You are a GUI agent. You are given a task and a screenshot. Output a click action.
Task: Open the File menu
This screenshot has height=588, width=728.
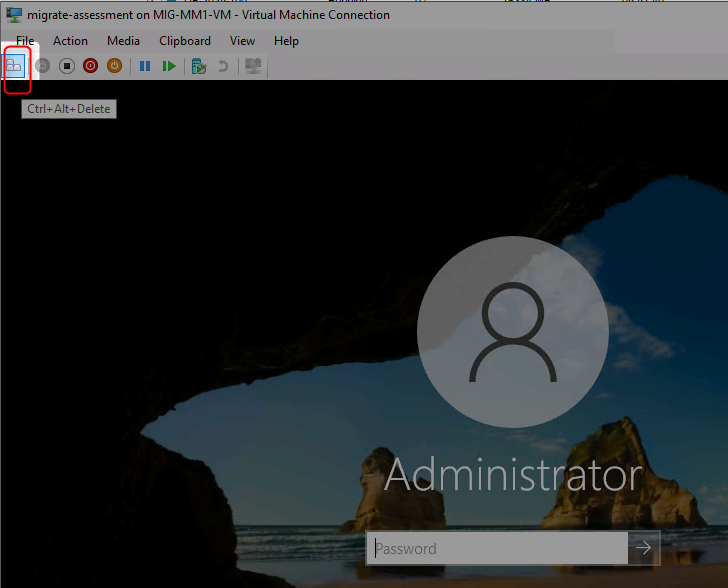click(x=25, y=41)
